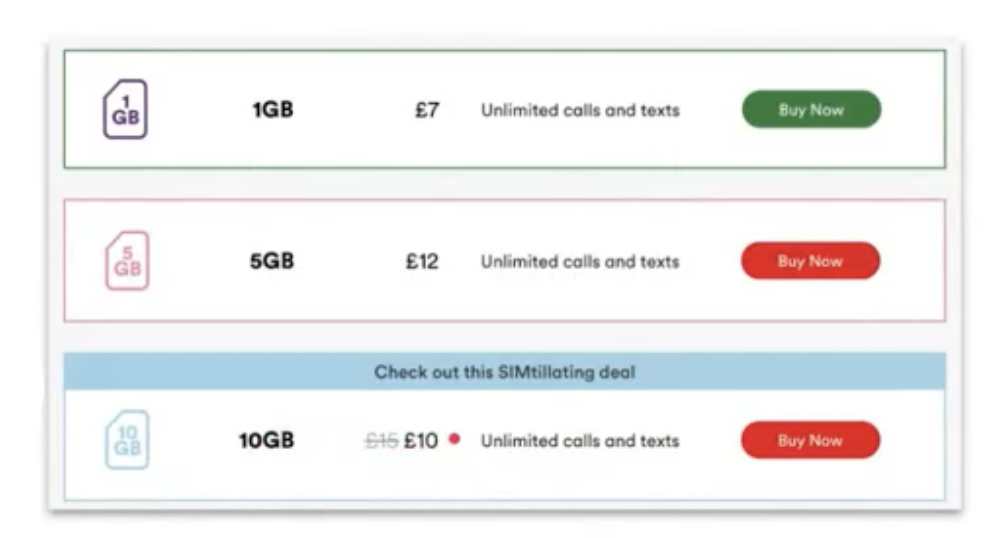Select the green-bordered 1GB plan card
The width and height of the screenshot is (990, 538).
(x=504, y=109)
